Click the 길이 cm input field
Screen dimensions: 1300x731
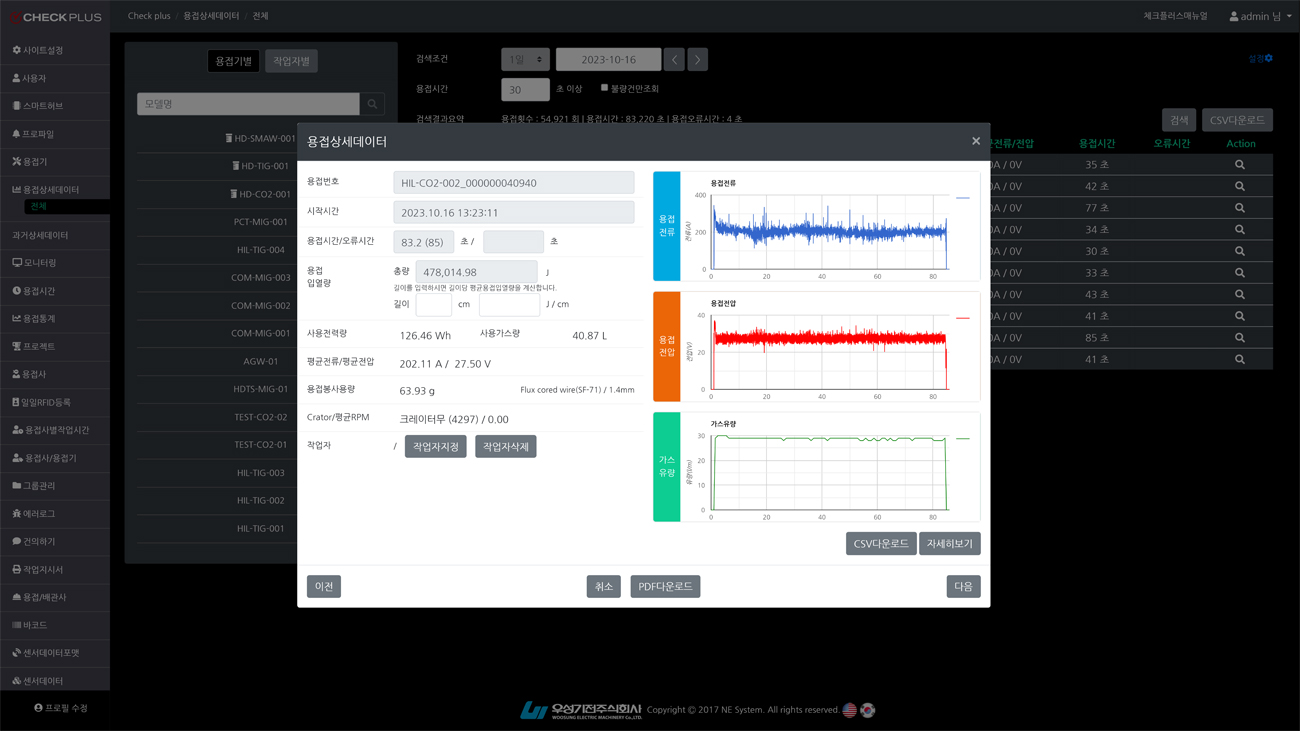pos(433,304)
